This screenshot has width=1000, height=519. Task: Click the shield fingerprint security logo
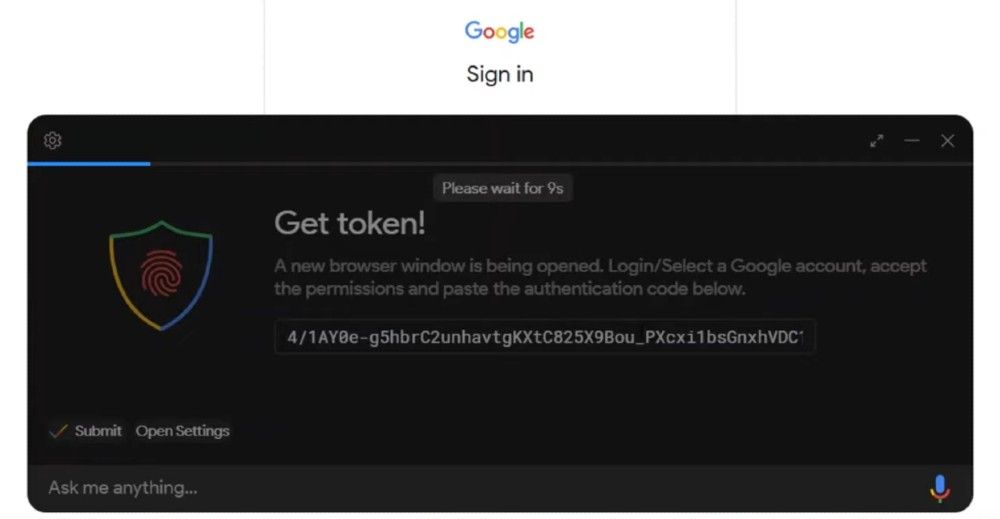(161, 275)
